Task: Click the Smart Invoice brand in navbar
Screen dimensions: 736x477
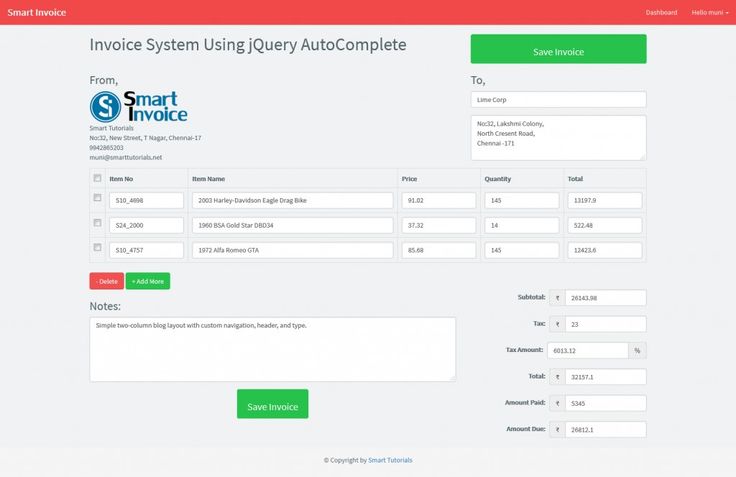Action: (x=37, y=13)
